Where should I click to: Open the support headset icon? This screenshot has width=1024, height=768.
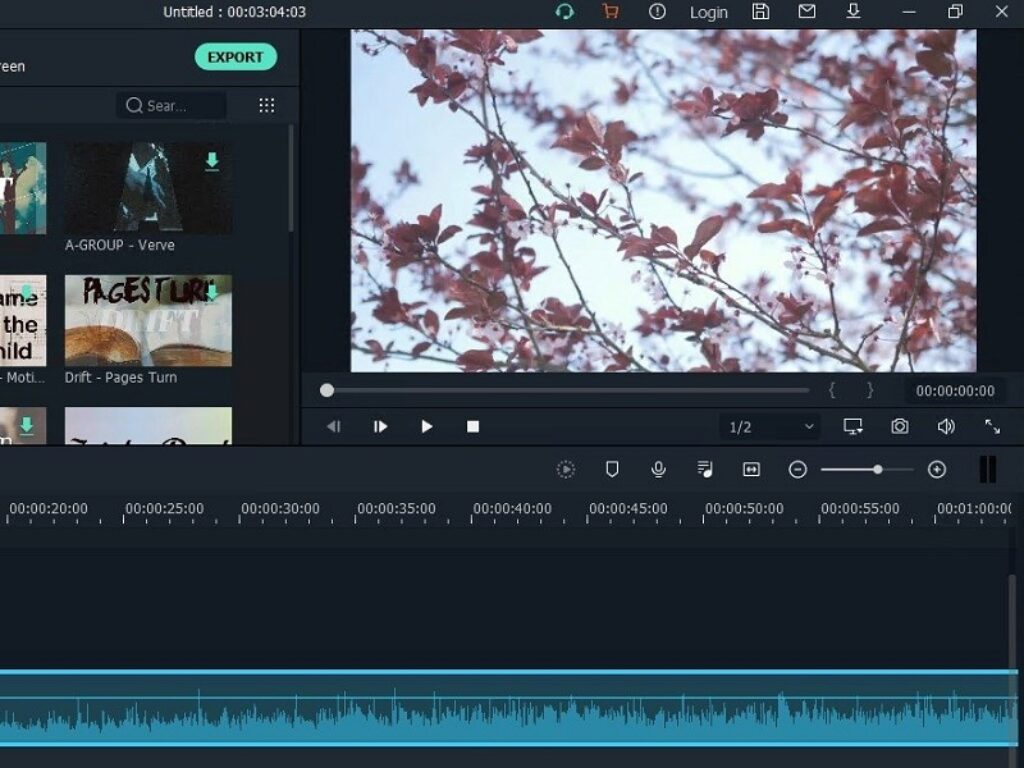(565, 12)
